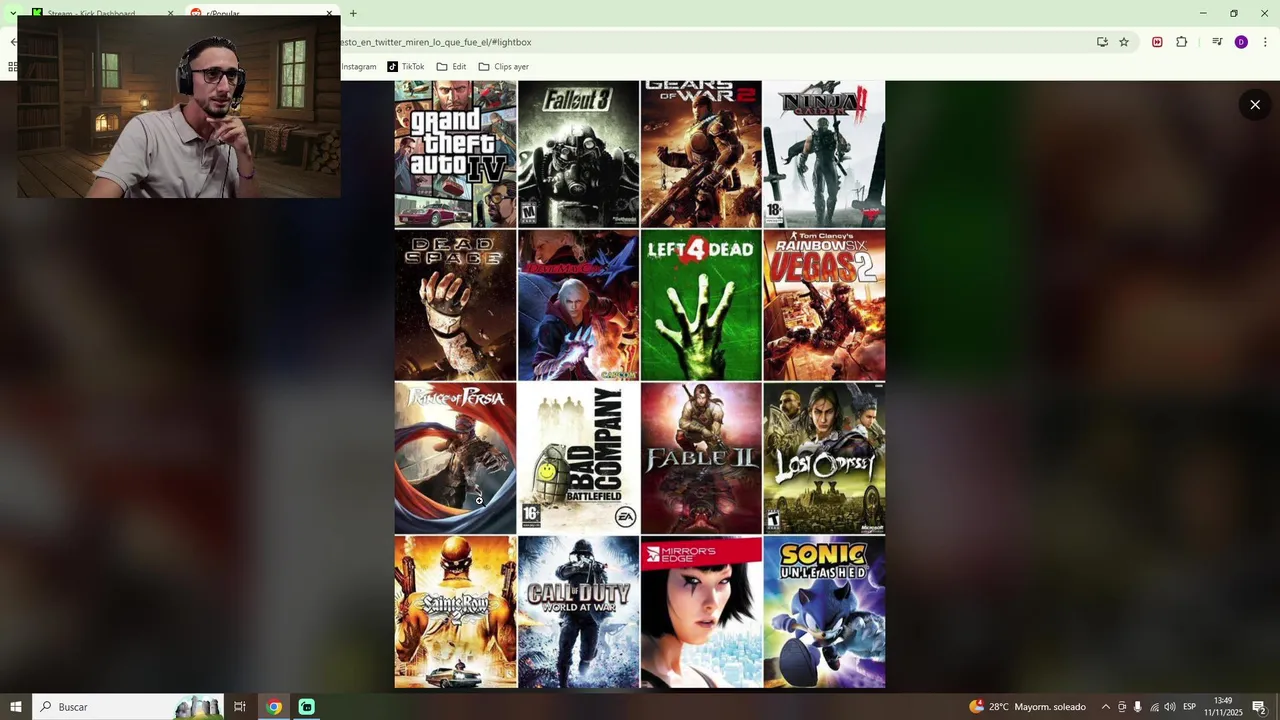Click the Dead Space cover
Image resolution: width=1280 pixels, height=720 pixels.
(455, 306)
